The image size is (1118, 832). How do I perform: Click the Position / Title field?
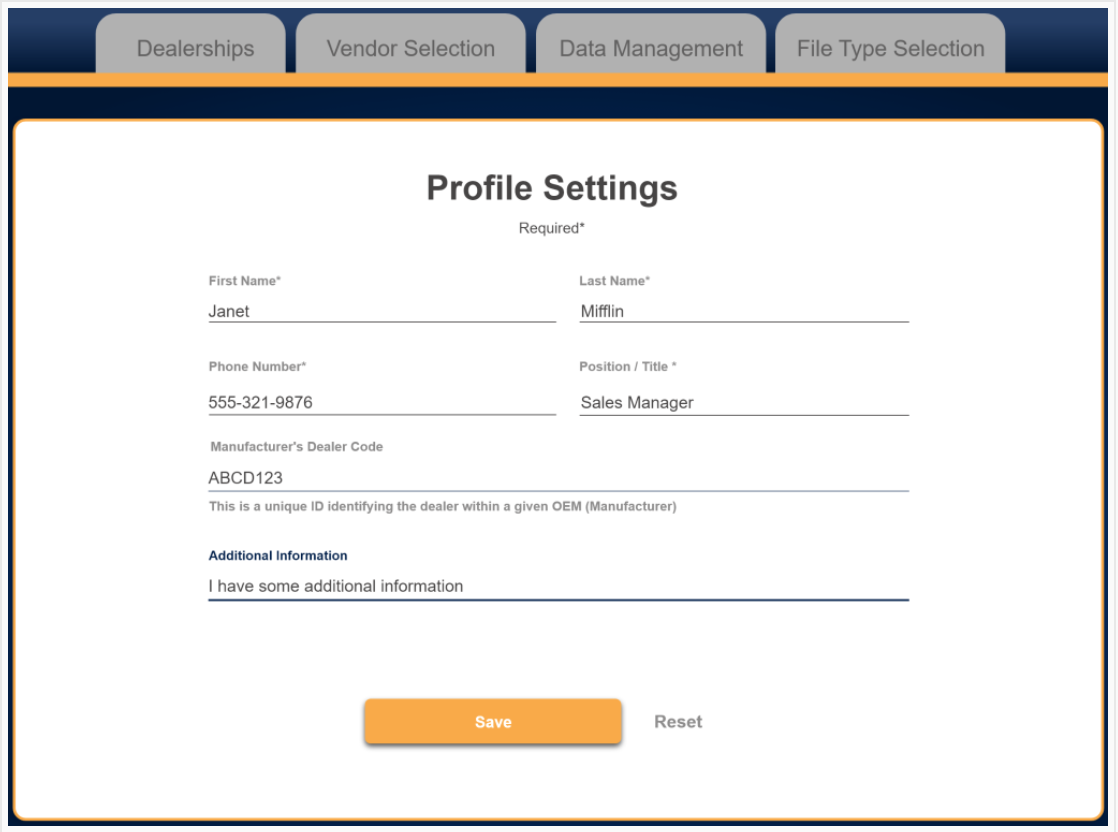(x=744, y=402)
